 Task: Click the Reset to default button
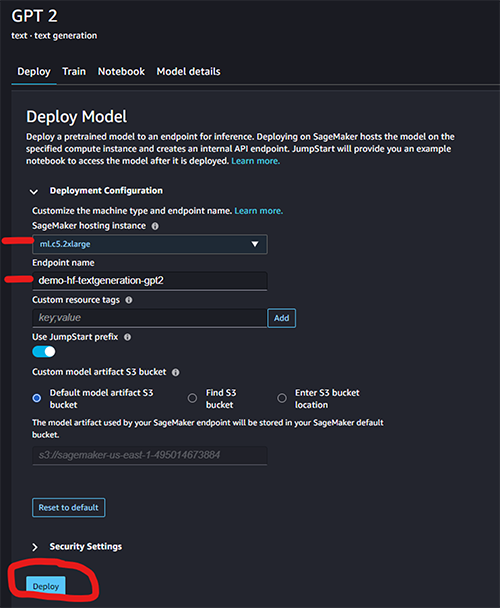tap(69, 508)
